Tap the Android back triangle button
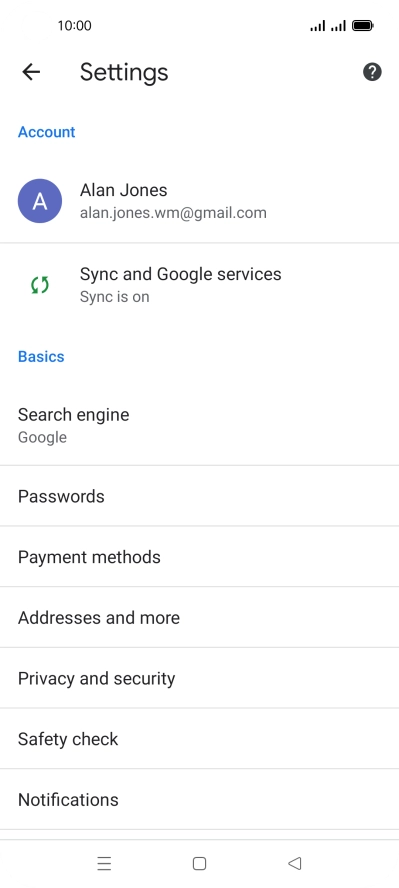The height and width of the screenshot is (888, 399). pos(294,863)
